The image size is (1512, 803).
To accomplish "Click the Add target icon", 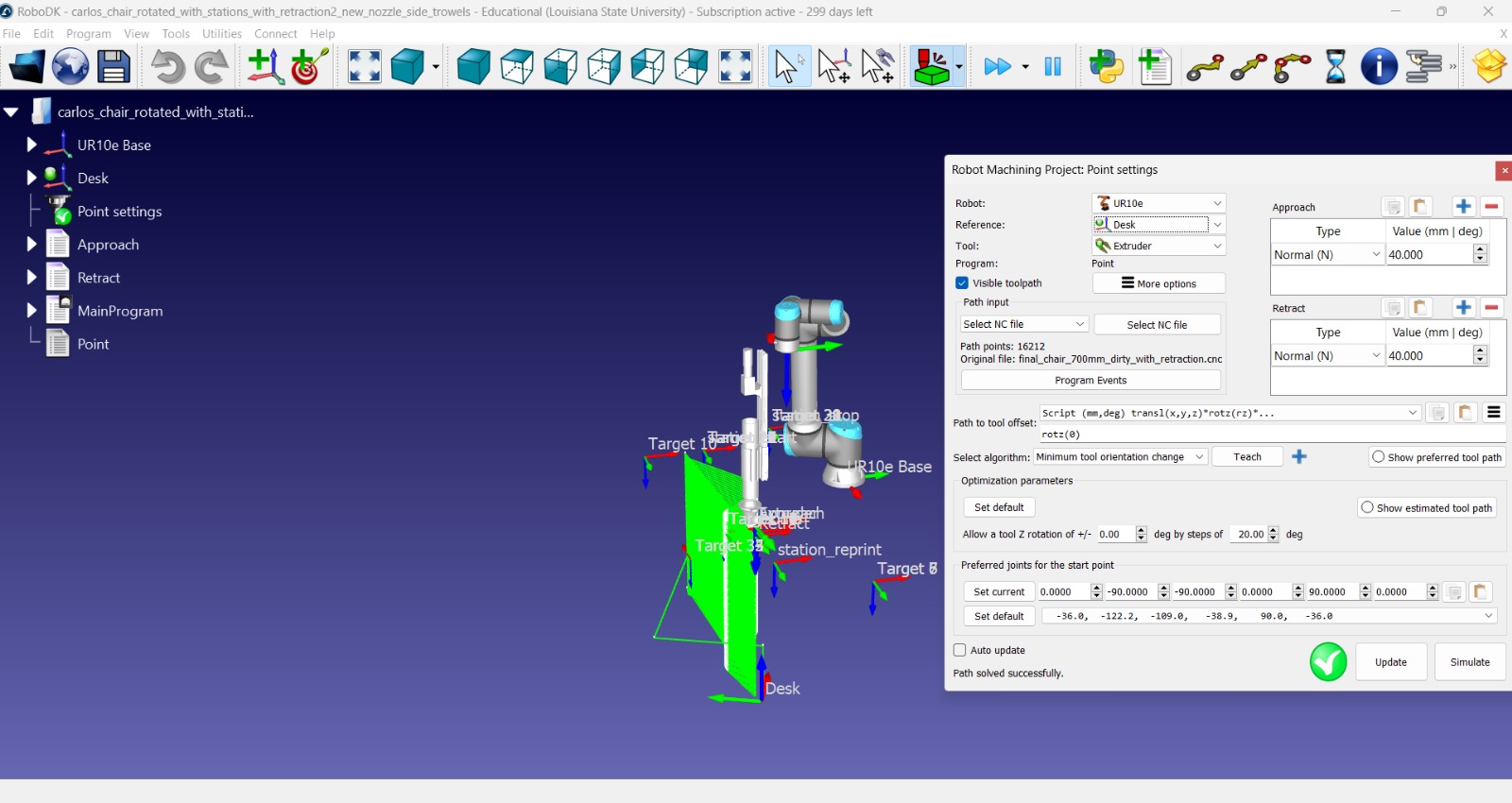I will point(309,67).
